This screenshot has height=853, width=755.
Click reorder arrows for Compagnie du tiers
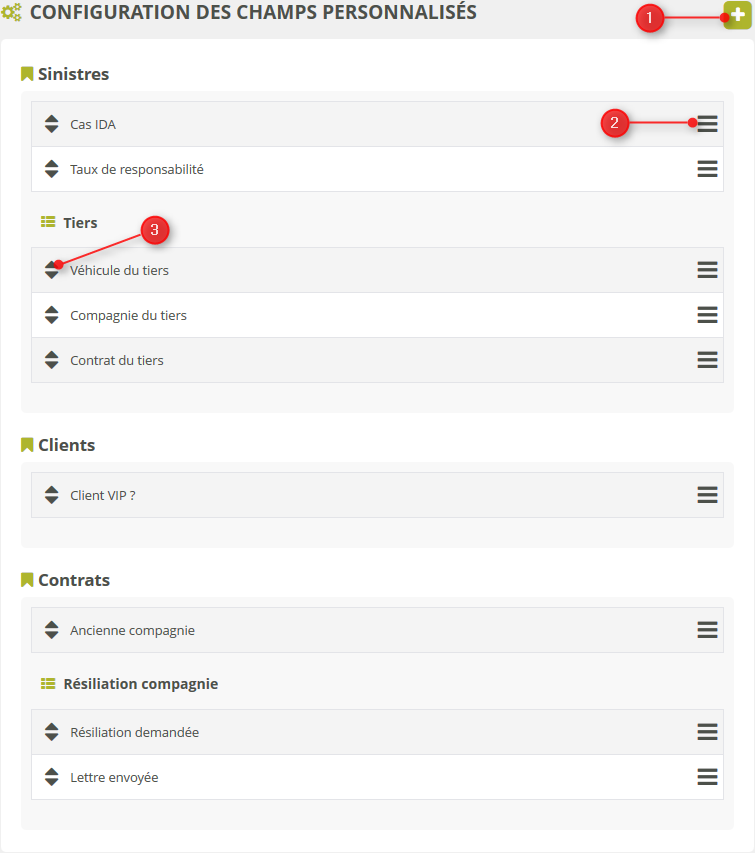coord(52,315)
